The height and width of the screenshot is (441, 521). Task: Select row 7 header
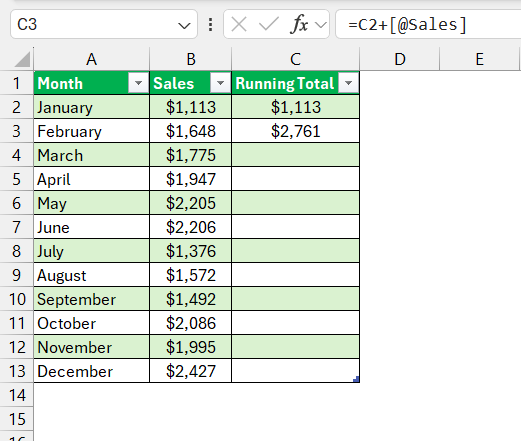(17, 227)
